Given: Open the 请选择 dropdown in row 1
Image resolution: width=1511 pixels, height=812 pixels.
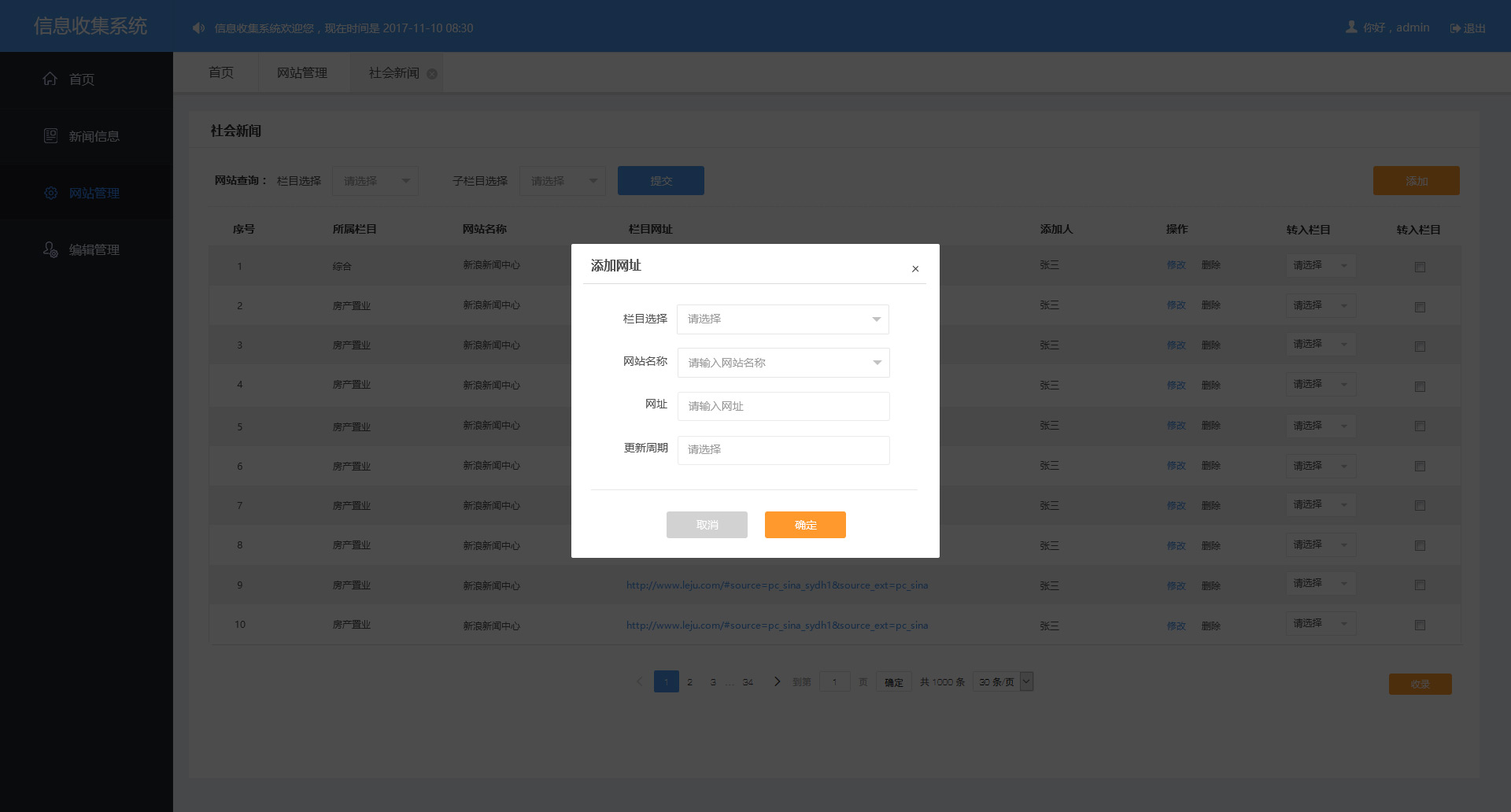Looking at the screenshot, I should coord(1321,265).
